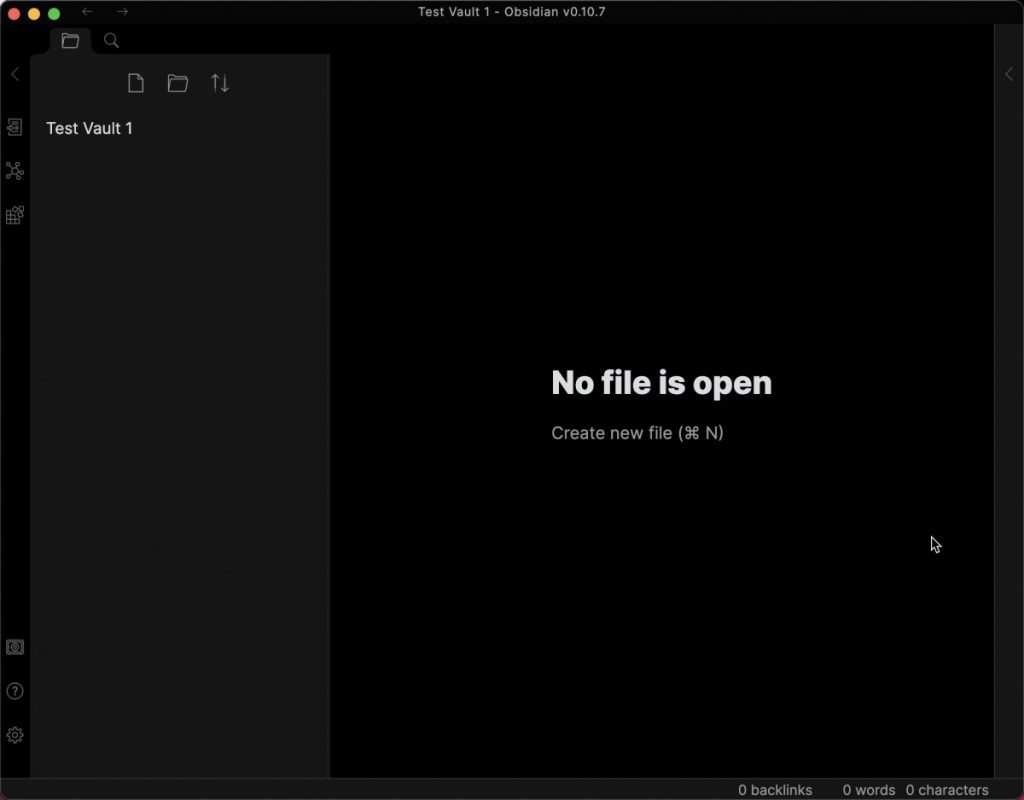Open the File explorer tab
Viewport: 1024px width, 800px height.
(70, 40)
